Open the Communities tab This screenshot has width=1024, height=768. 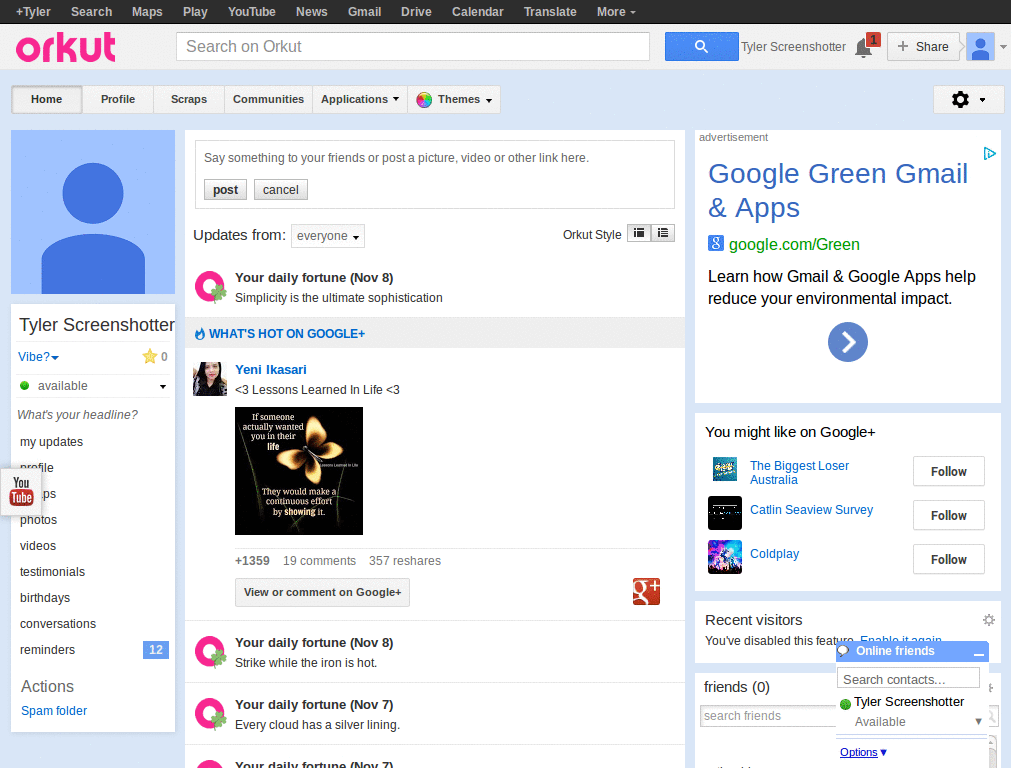(x=268, y=99)
